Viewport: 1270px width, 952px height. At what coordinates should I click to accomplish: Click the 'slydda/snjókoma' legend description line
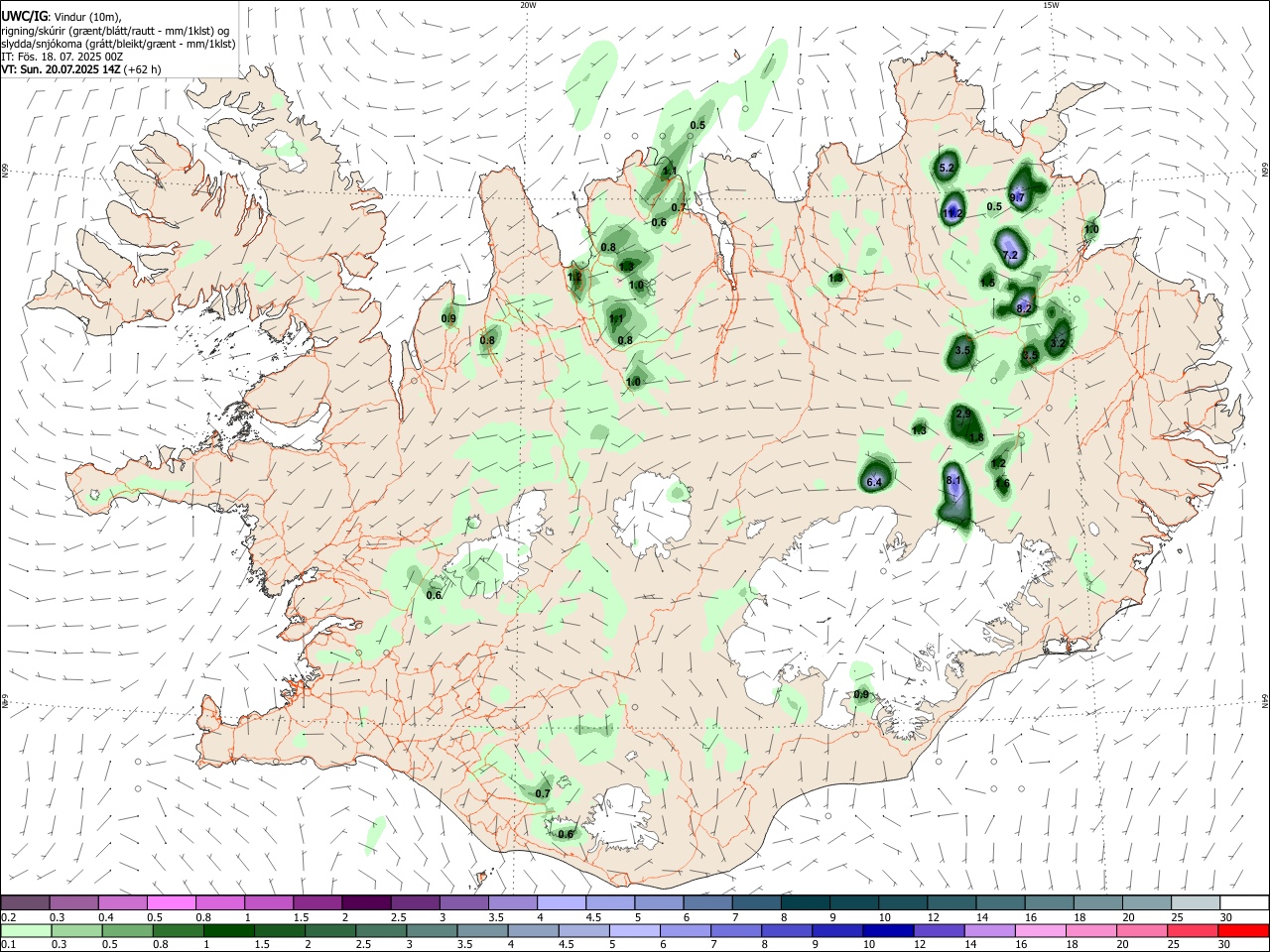118,44
